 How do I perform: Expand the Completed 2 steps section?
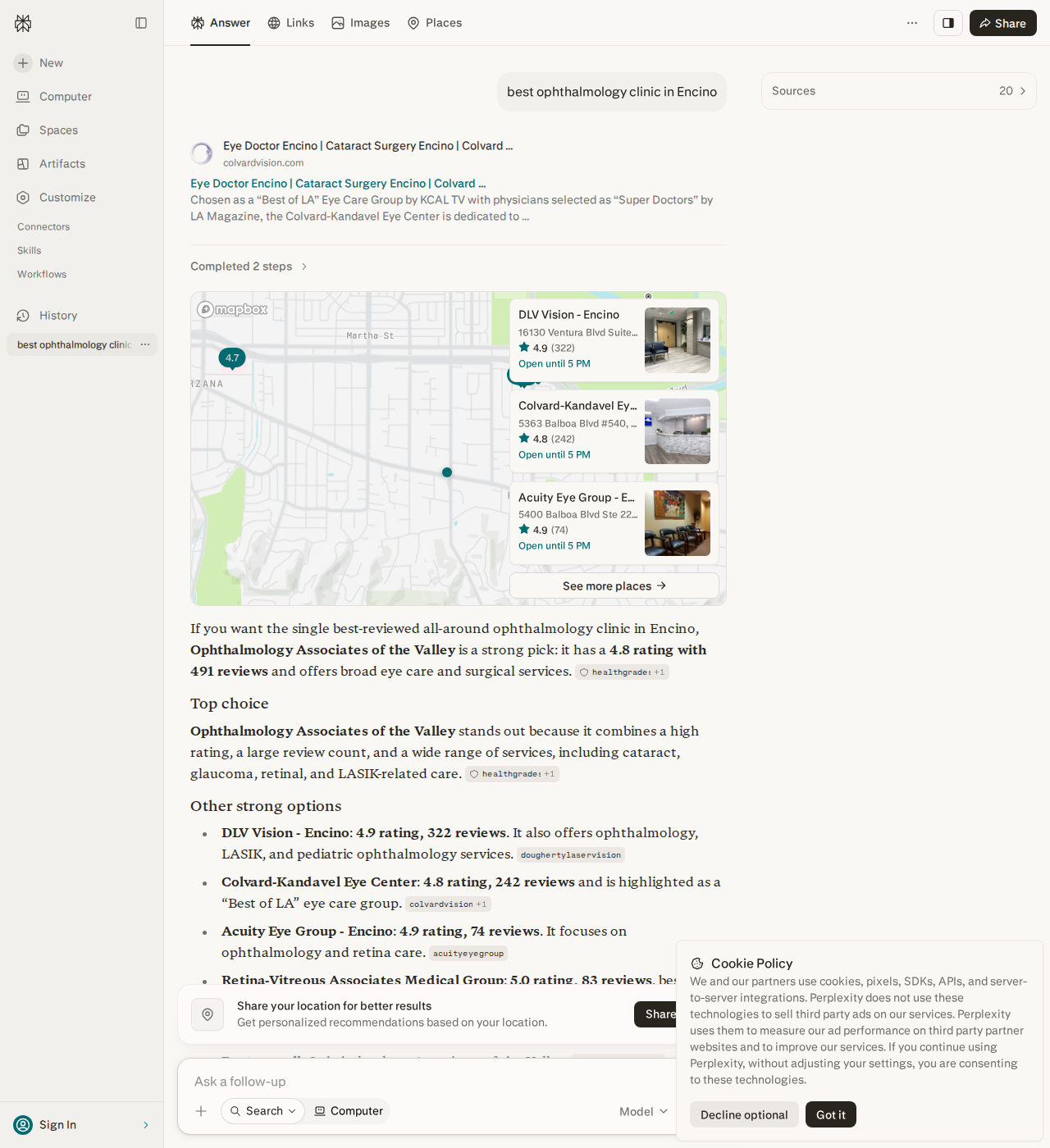coord(249,266)
